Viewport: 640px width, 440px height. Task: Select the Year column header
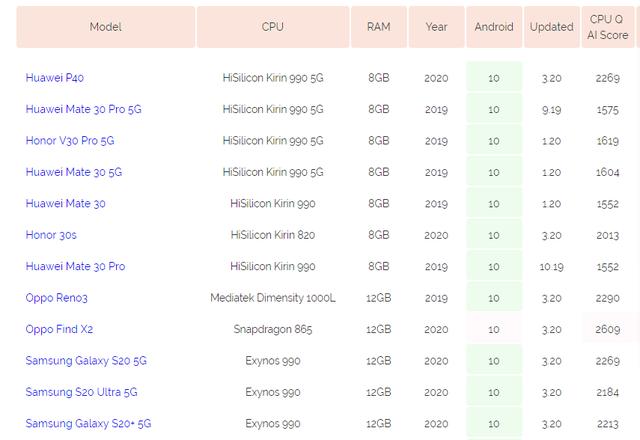point(436,27)
